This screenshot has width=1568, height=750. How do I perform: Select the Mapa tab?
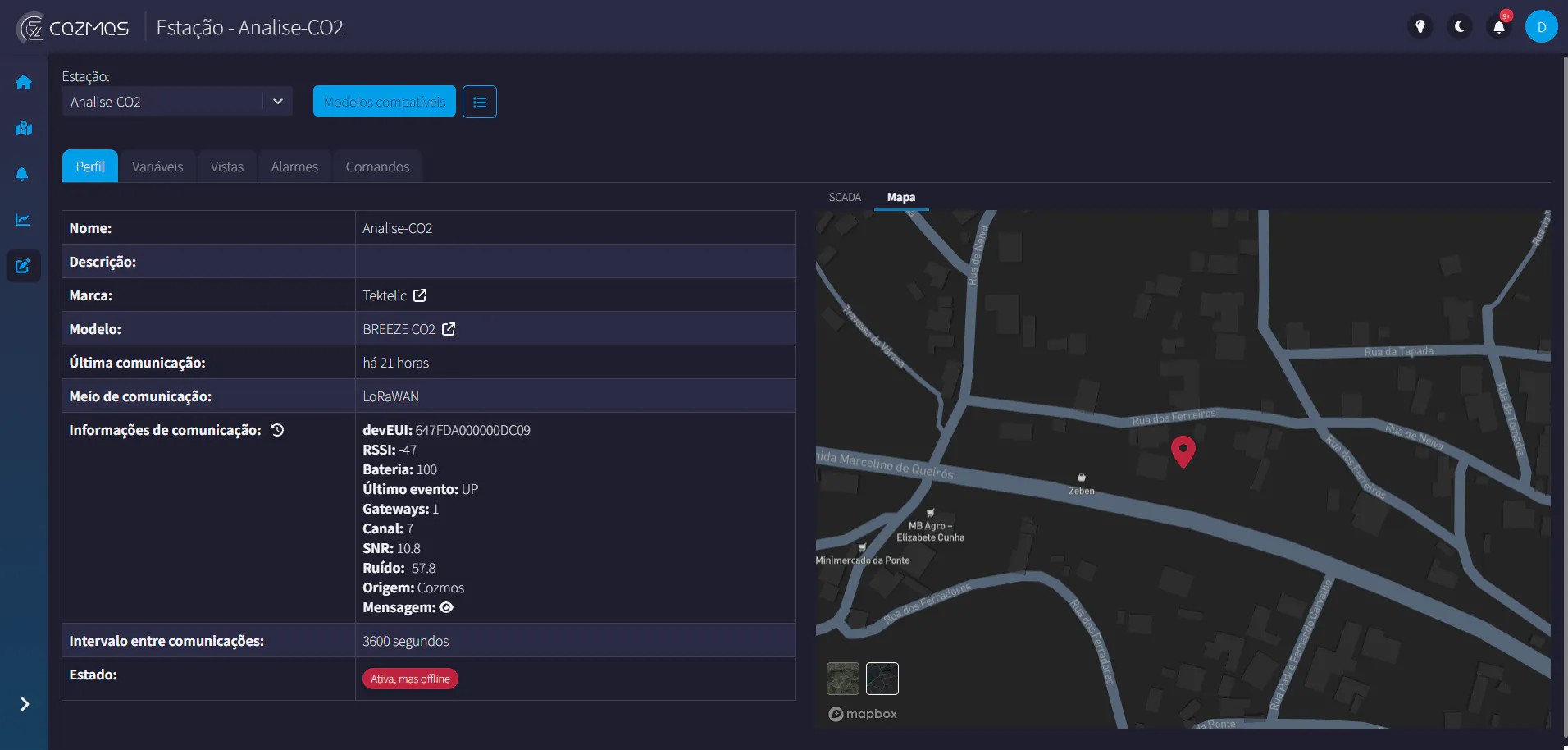tap(901, 198)
